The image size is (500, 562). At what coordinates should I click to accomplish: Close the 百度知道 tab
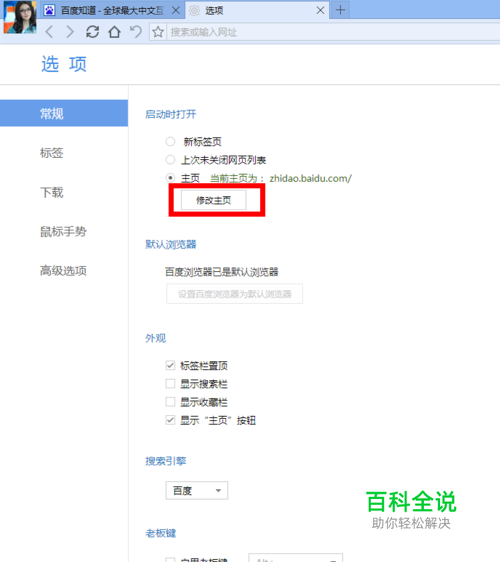click(176, 10)
